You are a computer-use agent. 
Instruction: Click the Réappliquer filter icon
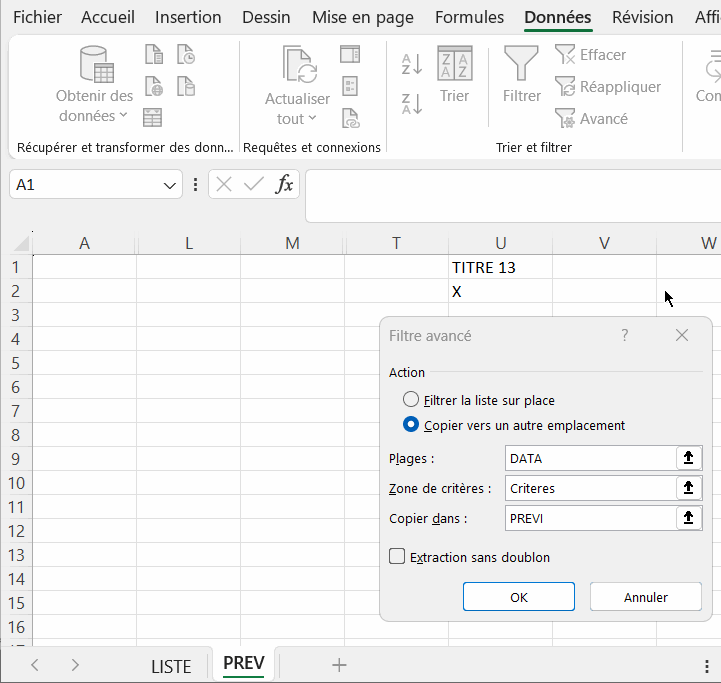[x=566, y=87]
